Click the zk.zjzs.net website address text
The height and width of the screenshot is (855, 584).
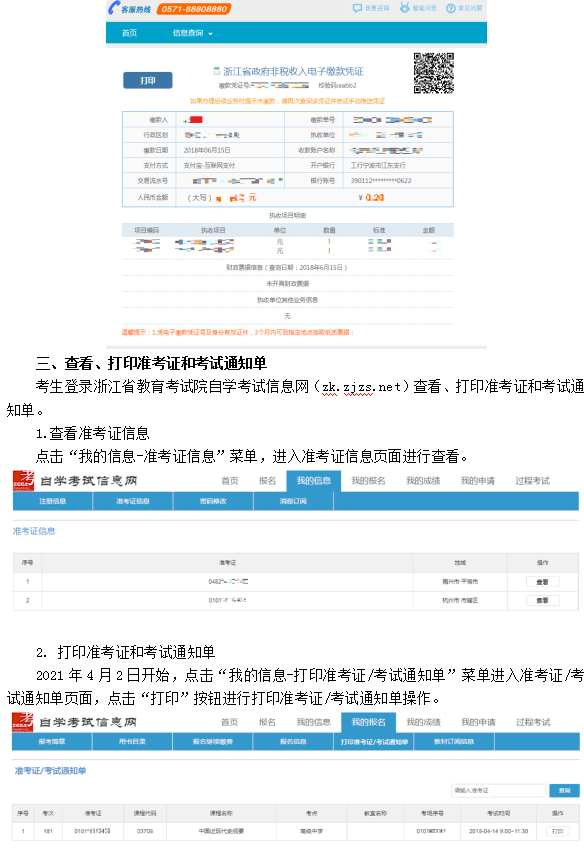pos(362,387)
